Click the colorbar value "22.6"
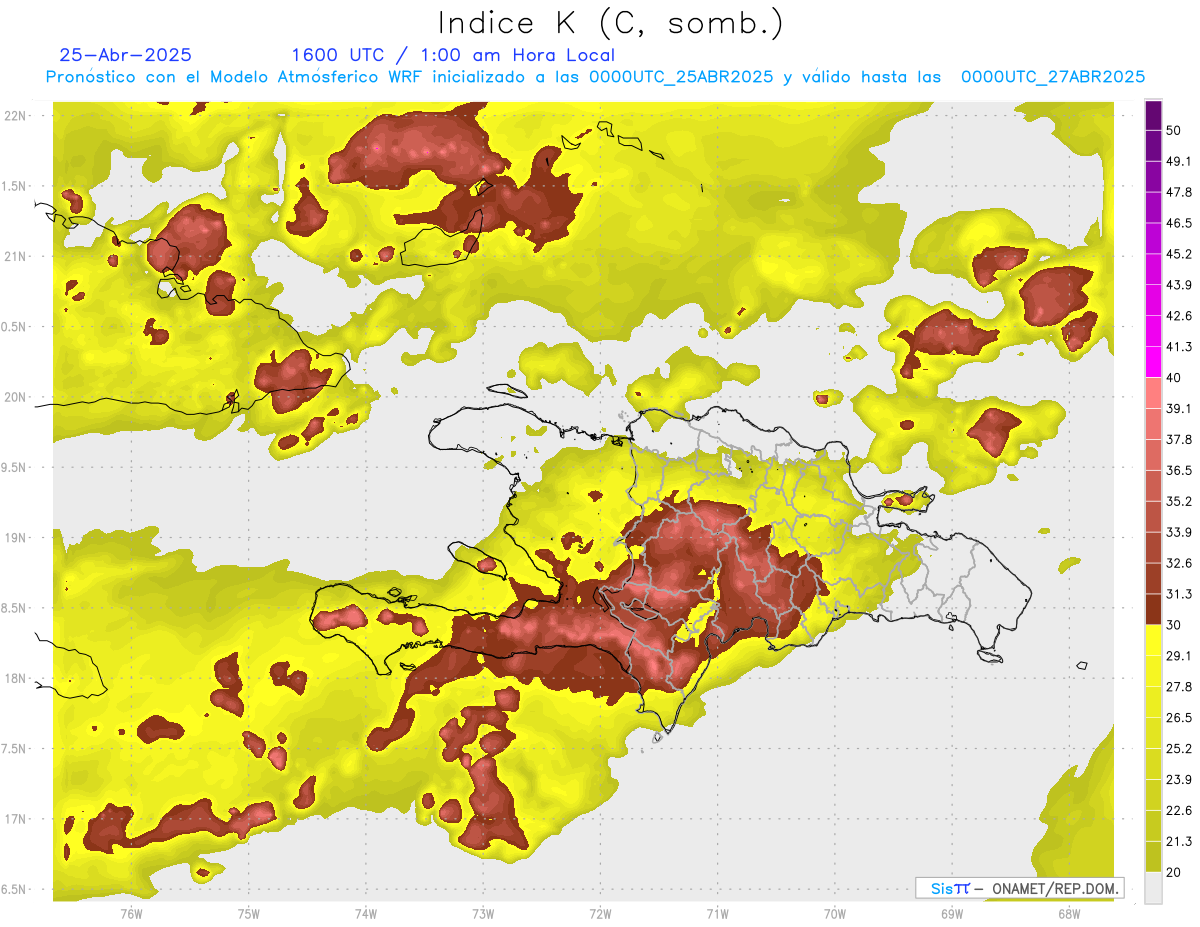Image resolution: width=1200 pixels, height=927 pixels. click(1180, 811)
